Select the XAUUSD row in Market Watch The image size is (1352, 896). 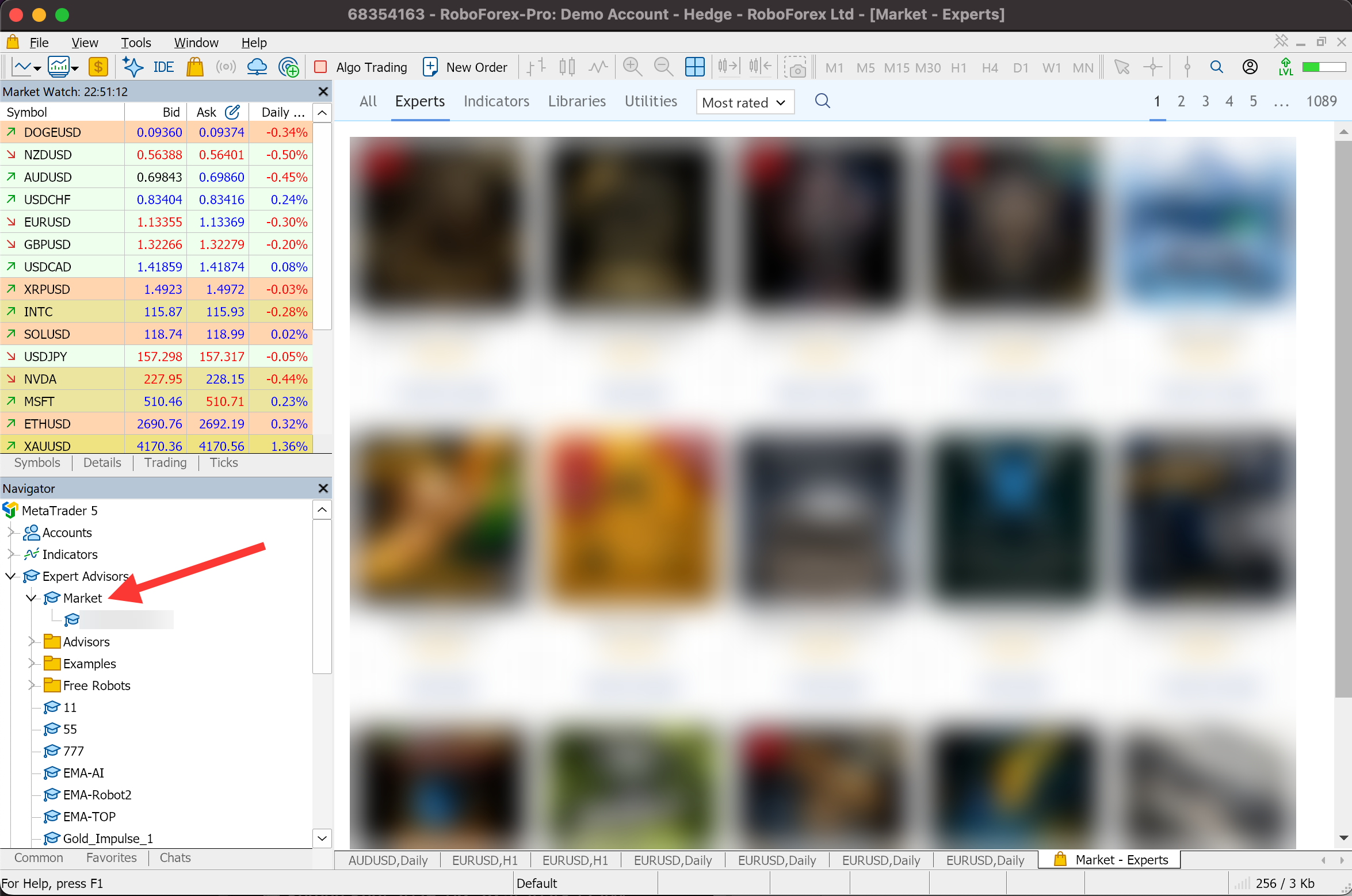156,446
